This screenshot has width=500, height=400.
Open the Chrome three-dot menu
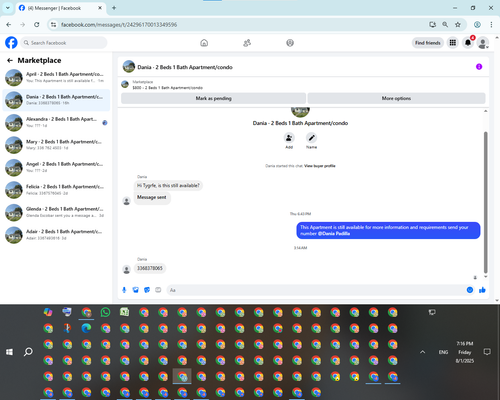click(x=491, y=24)
